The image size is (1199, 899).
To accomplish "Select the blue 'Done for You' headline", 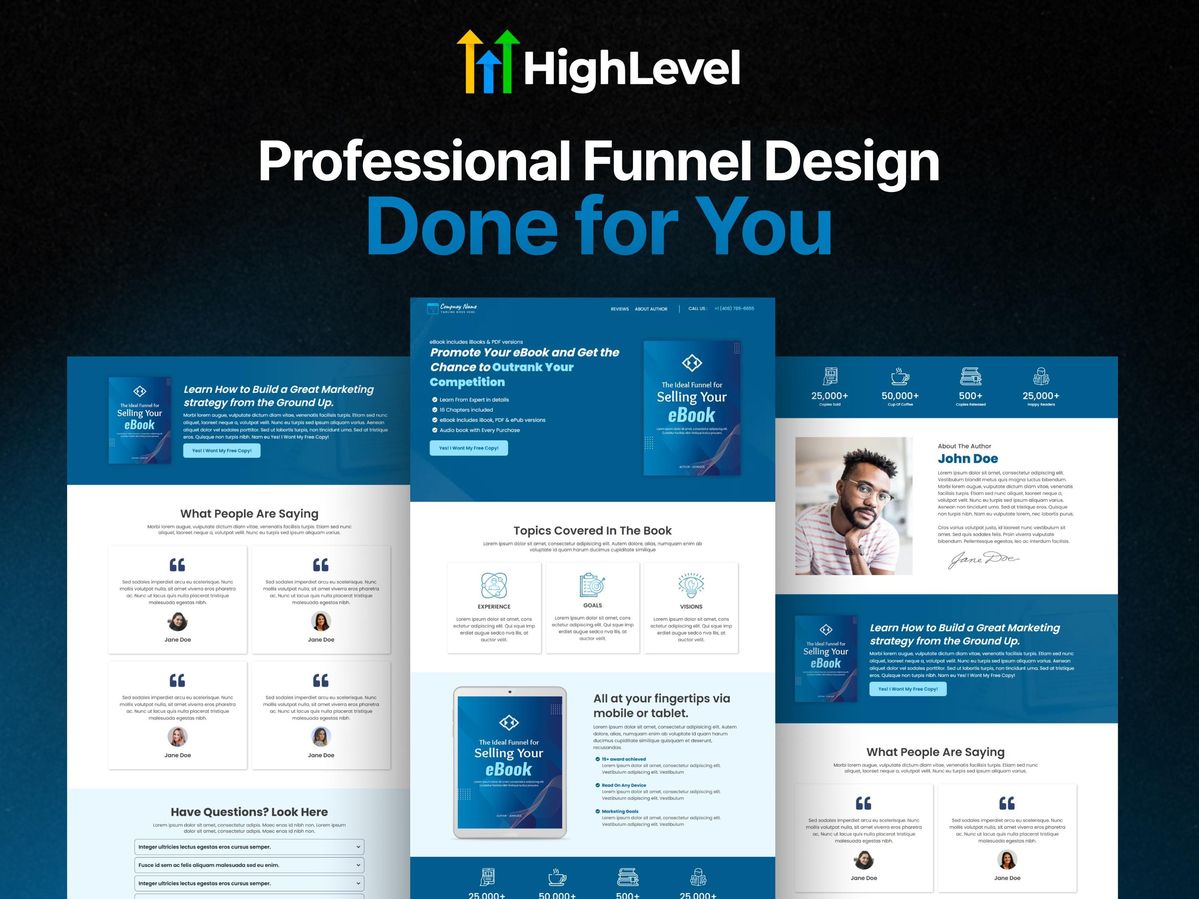I will coord(599,226).
